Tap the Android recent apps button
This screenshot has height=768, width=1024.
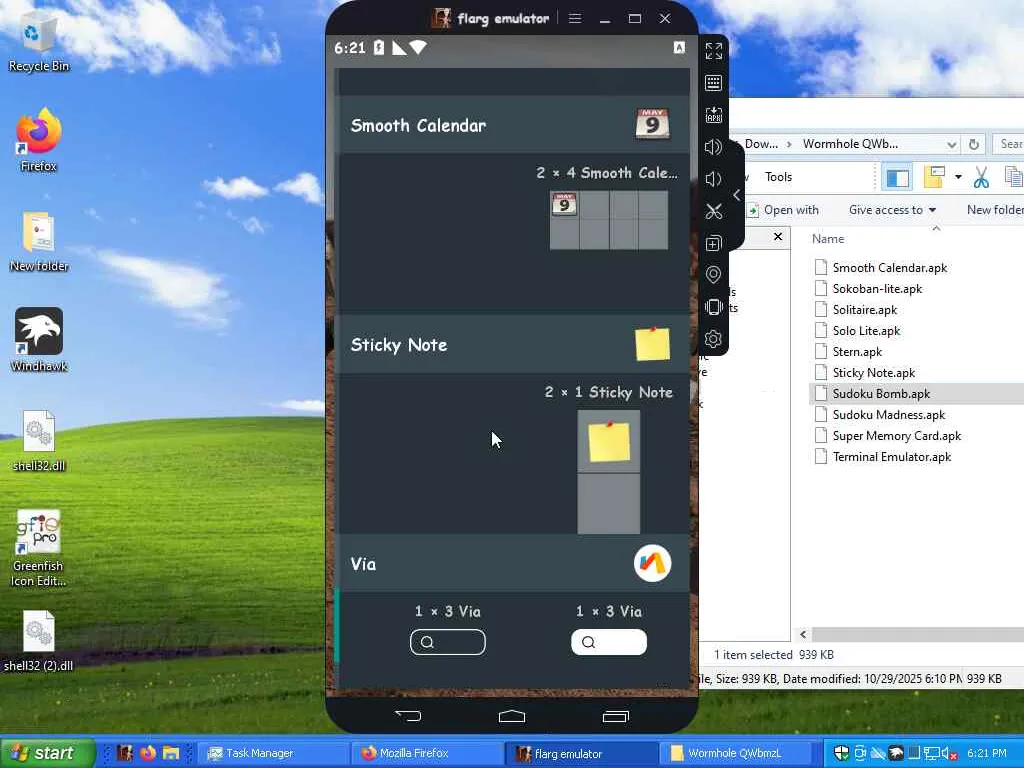click(615, 716)
